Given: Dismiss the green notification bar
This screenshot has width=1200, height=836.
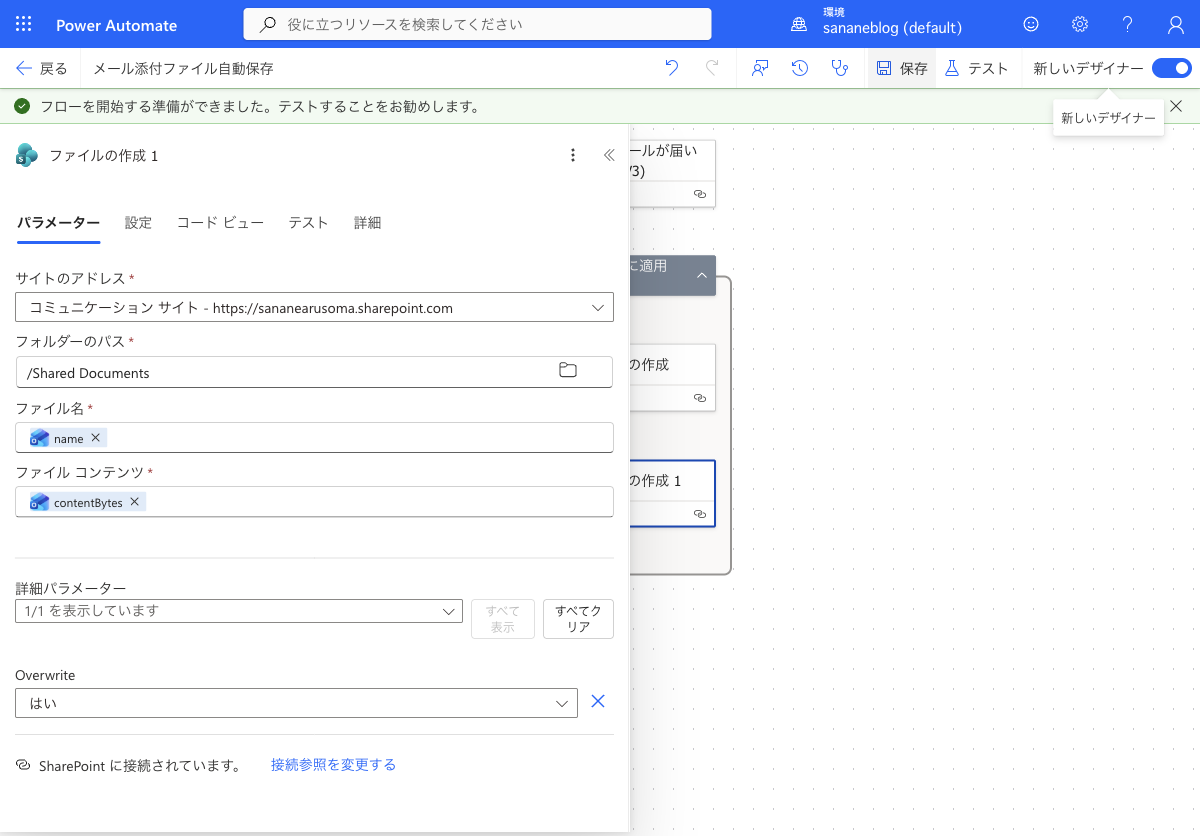Looking at the screenshot, I should point(1176,105).
